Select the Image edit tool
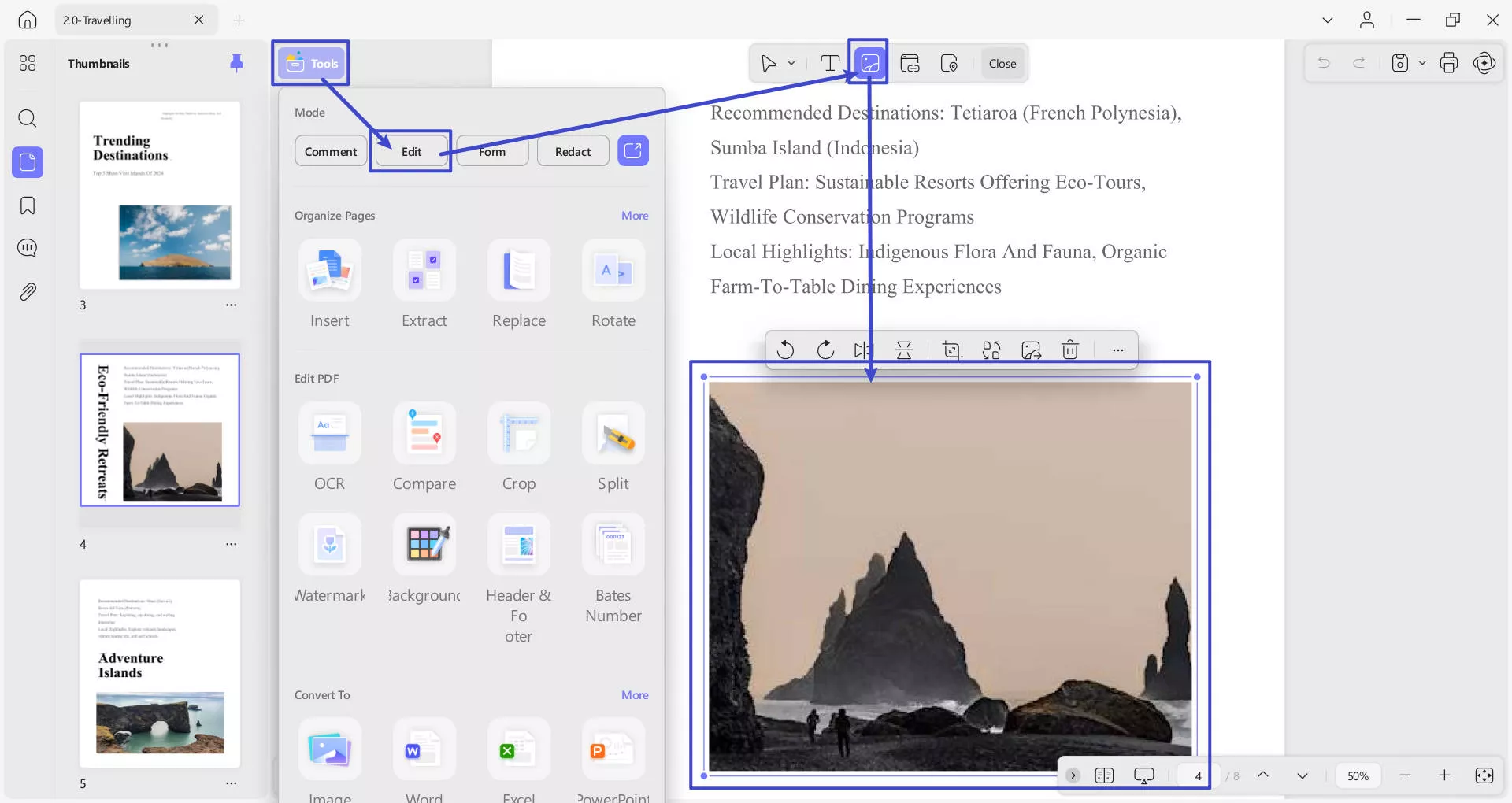This screenshot has width=1512, height=803. [x=869, y=63]
